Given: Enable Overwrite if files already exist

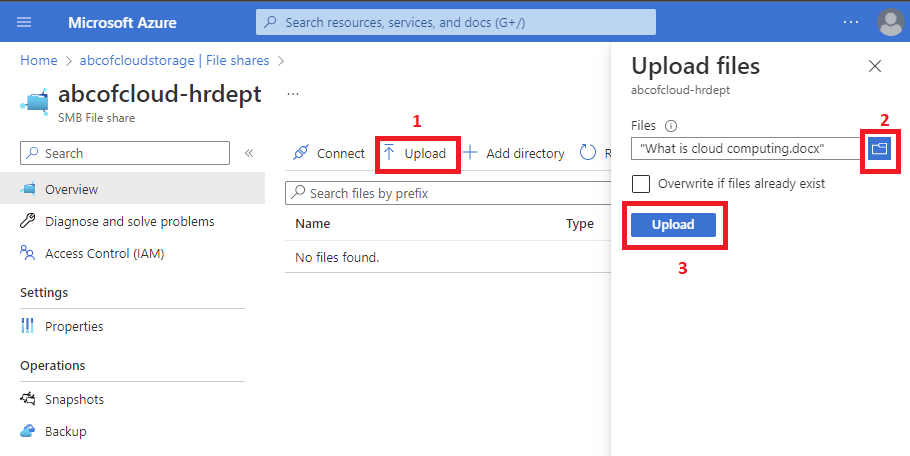Looking at the screenshot, I should (641, 184).
